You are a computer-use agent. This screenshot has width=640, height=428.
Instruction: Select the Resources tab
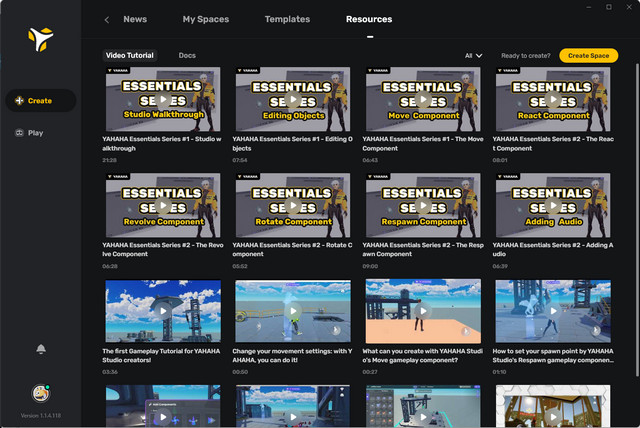[369, 19]
